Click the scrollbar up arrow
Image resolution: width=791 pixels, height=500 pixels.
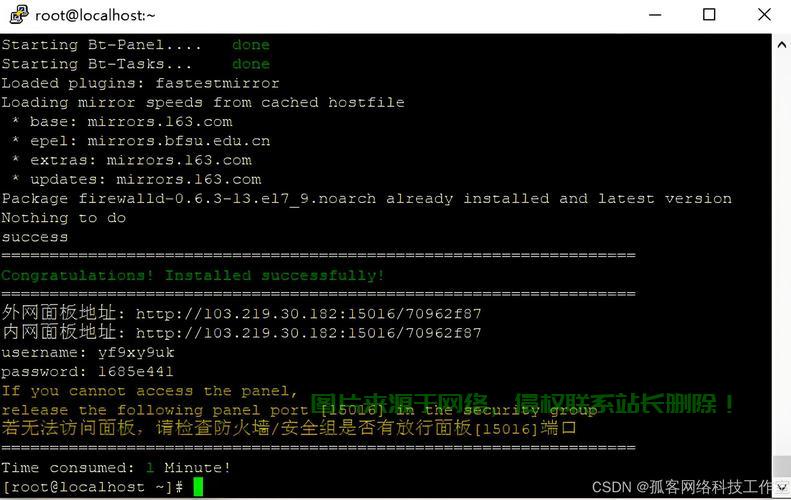[781, 44]
